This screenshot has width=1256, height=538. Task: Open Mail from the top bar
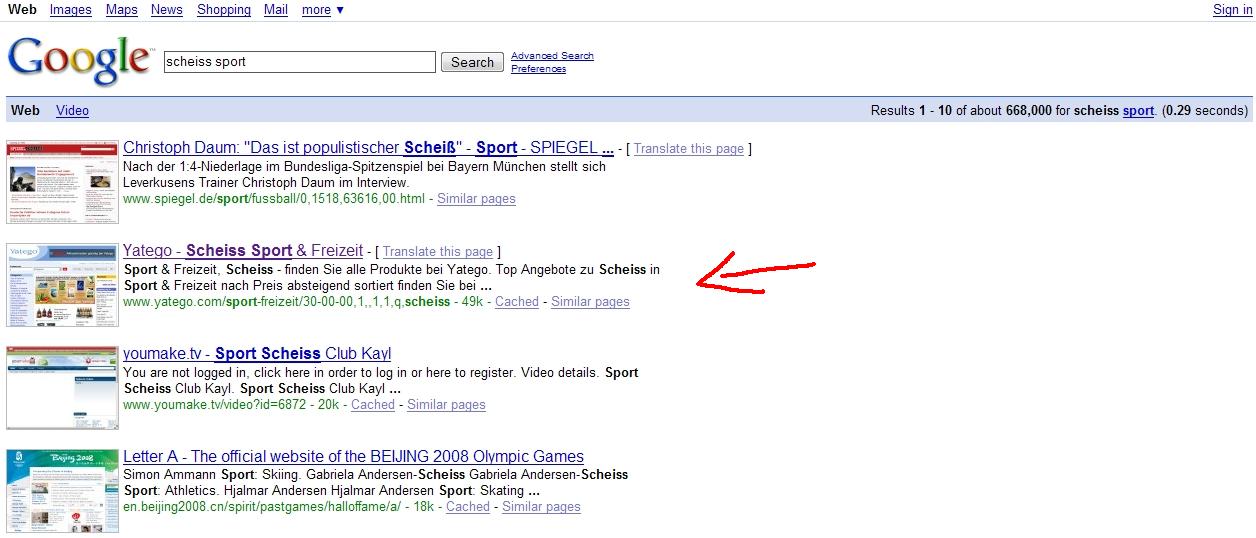(x=276, y=10)
